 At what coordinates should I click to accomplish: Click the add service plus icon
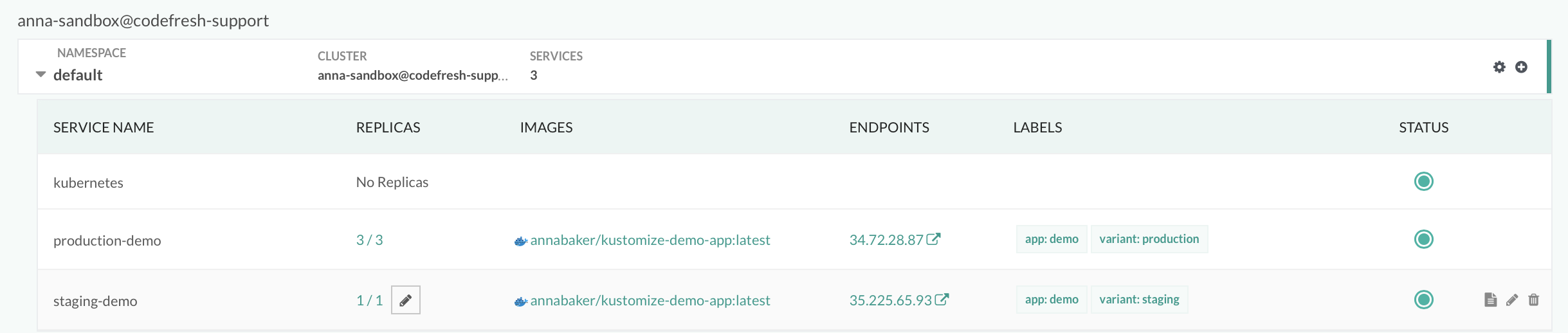(1521, 67)
